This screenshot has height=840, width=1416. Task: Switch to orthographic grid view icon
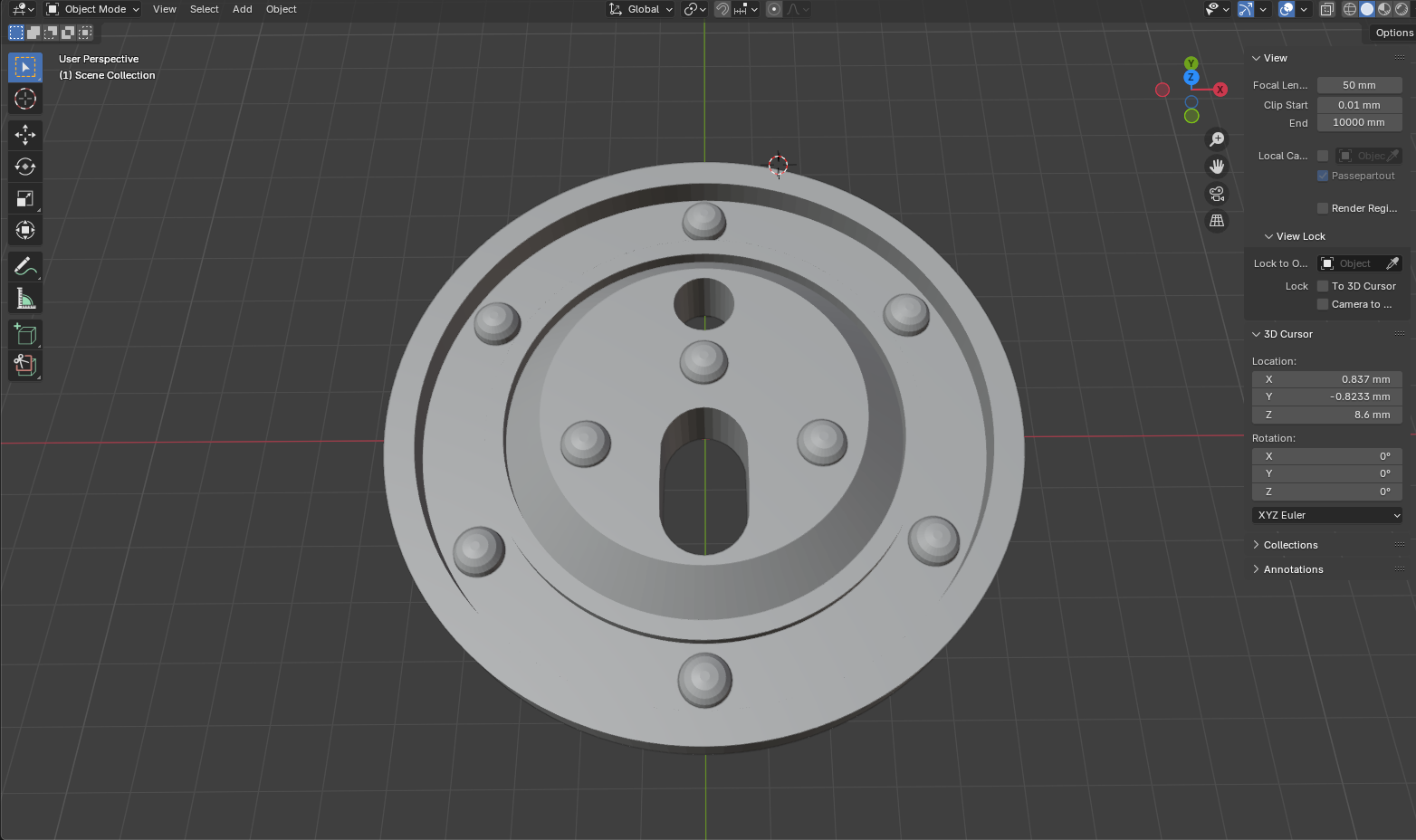(x=1217, y=221)
